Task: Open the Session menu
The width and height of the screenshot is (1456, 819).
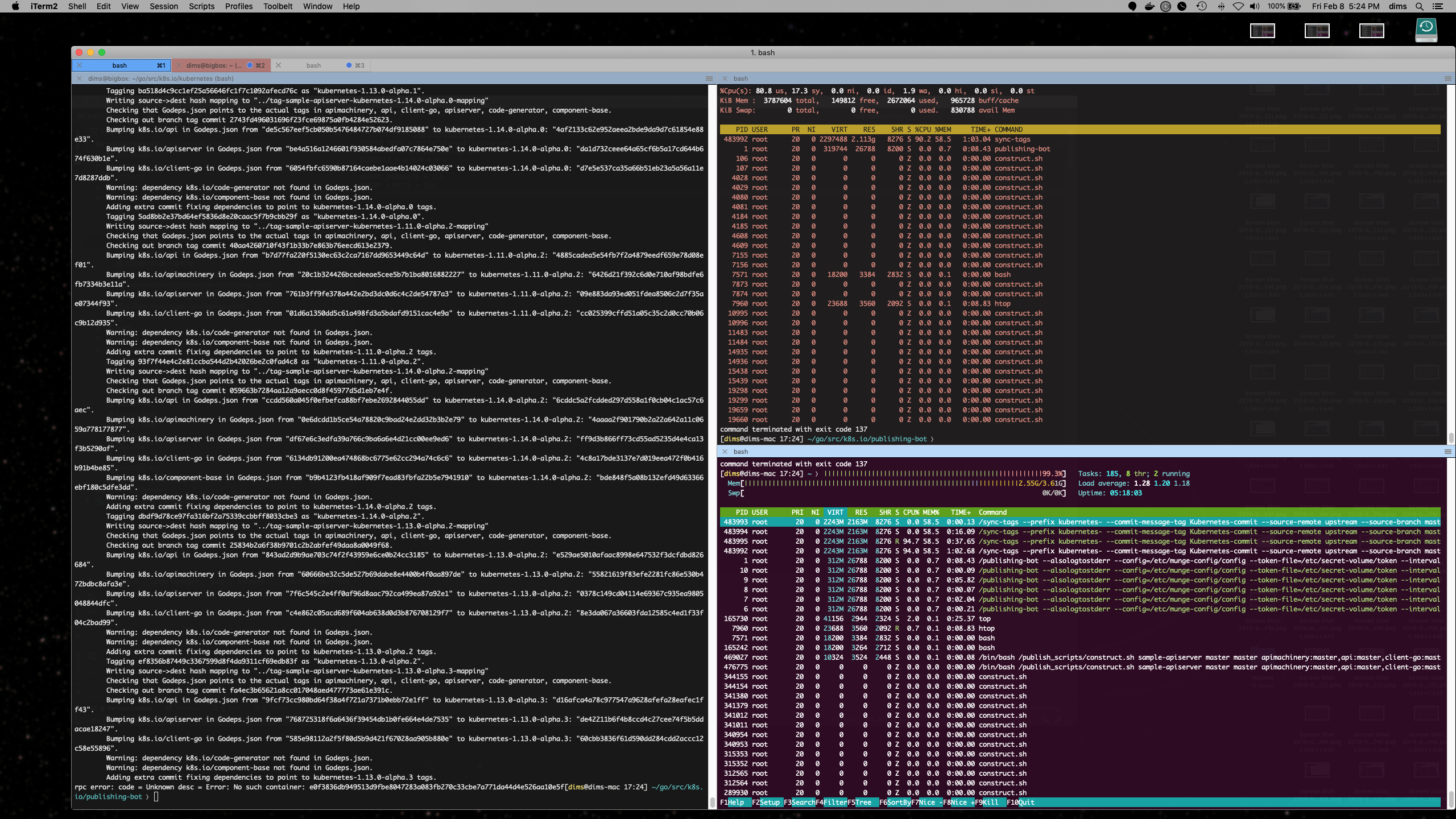Action: 164,6
